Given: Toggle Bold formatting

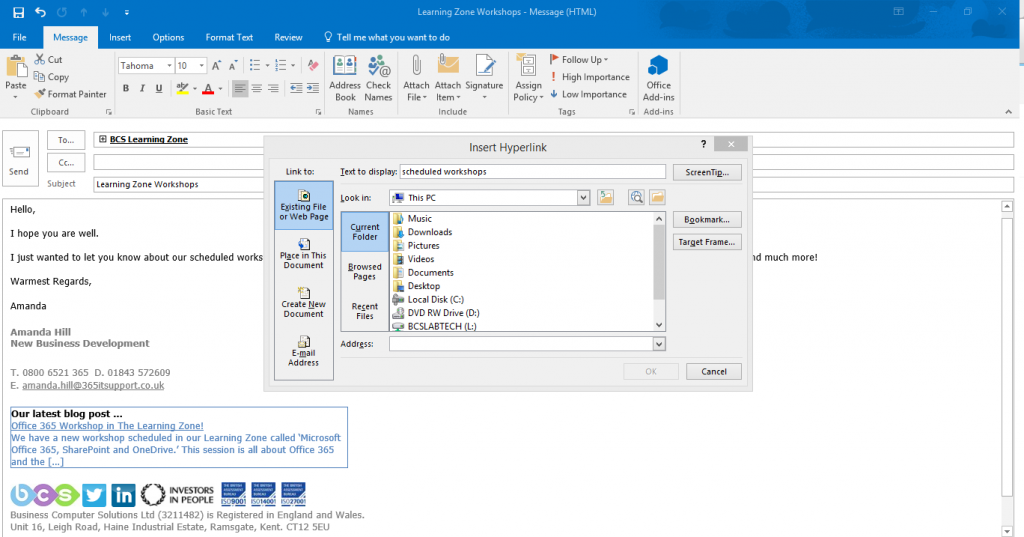Looking at the screenshot, I should pos(125,88).
